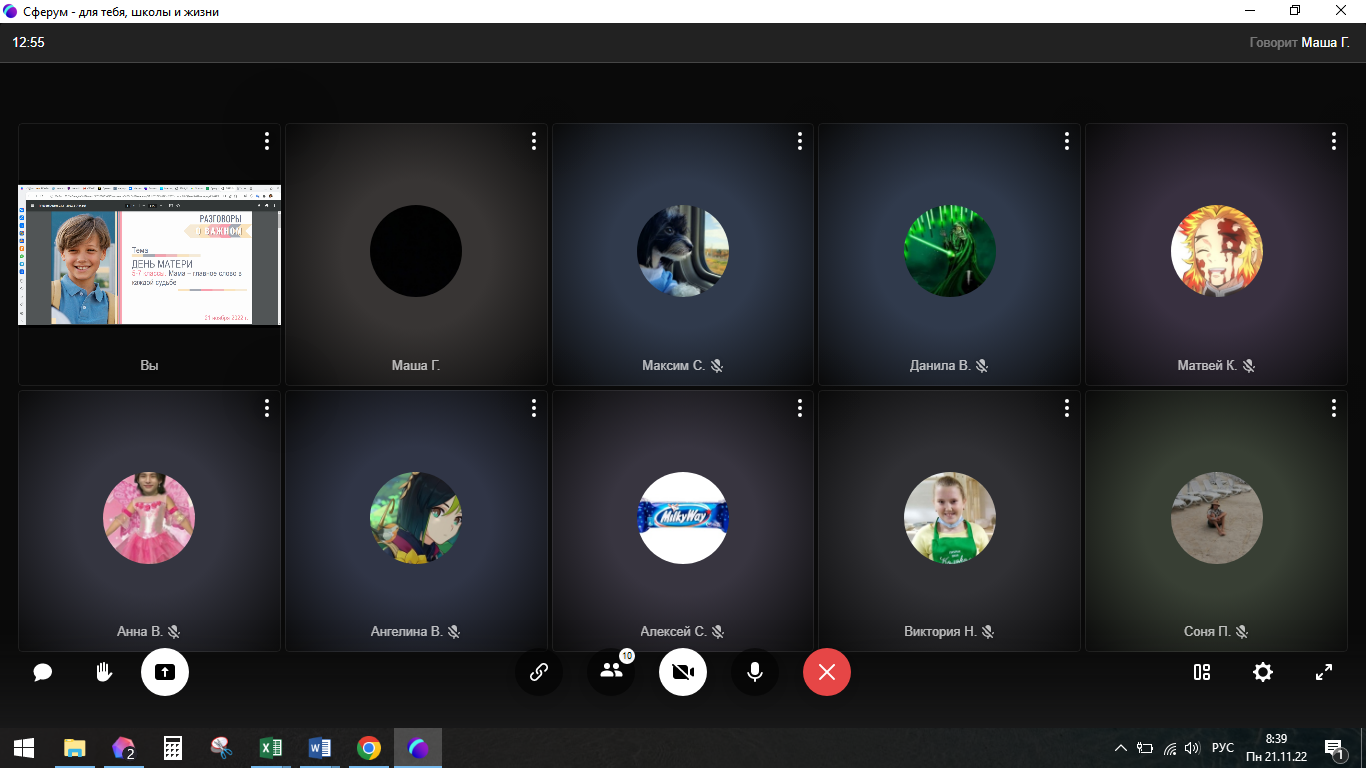Click Матвей К. anime avatar
The image size is (1366, 768).
click(1217, 251)
